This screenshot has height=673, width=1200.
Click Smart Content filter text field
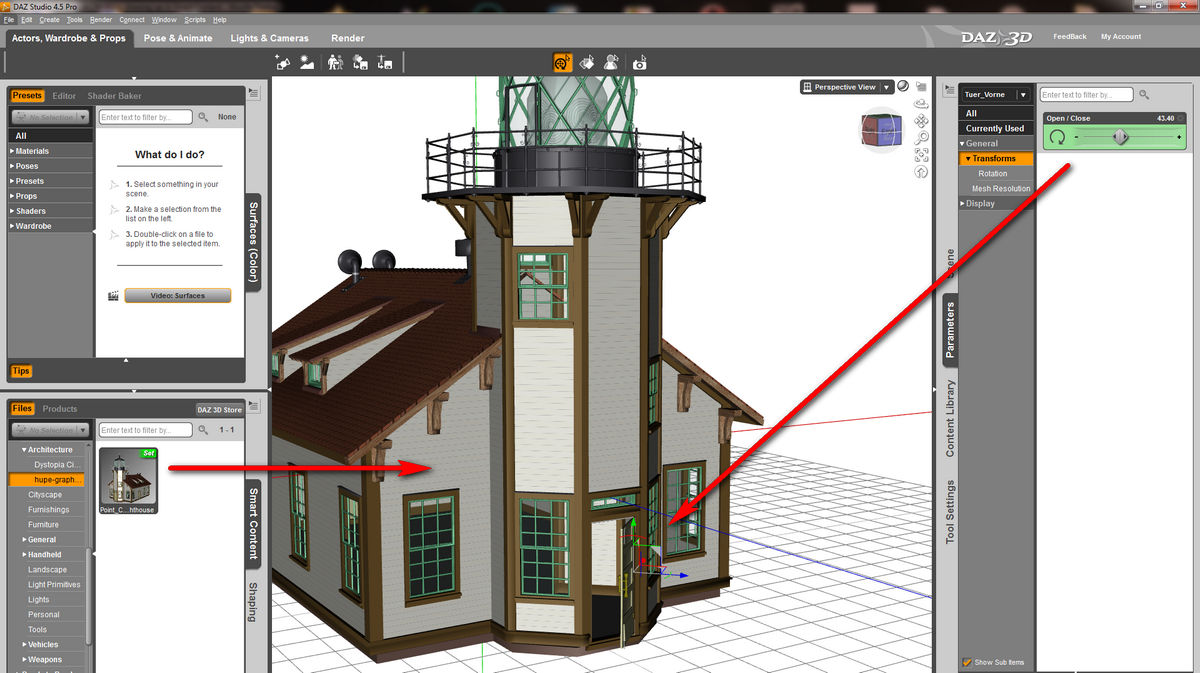pos(146,430)
